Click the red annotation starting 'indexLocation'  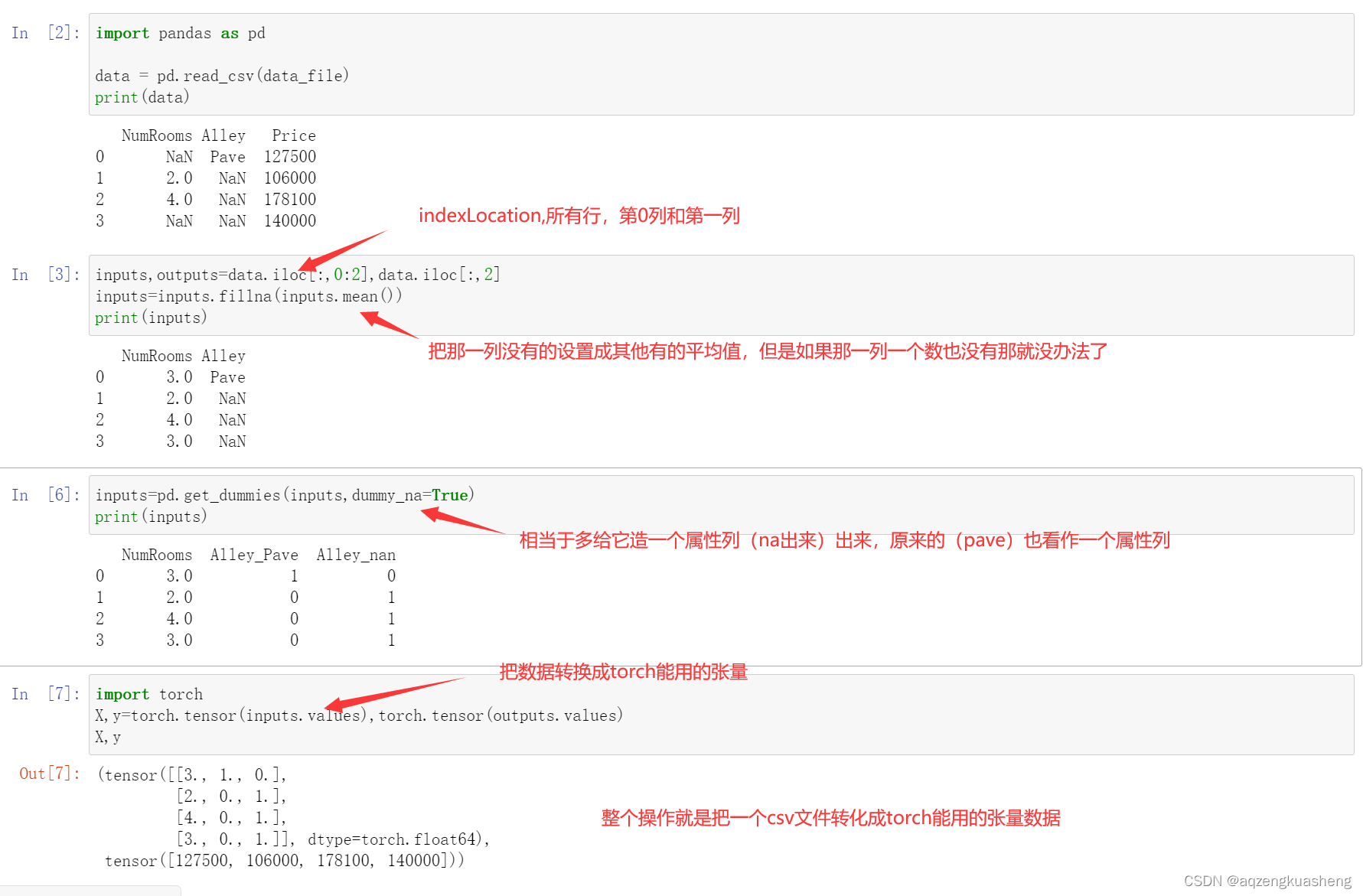tap(579, 216)
